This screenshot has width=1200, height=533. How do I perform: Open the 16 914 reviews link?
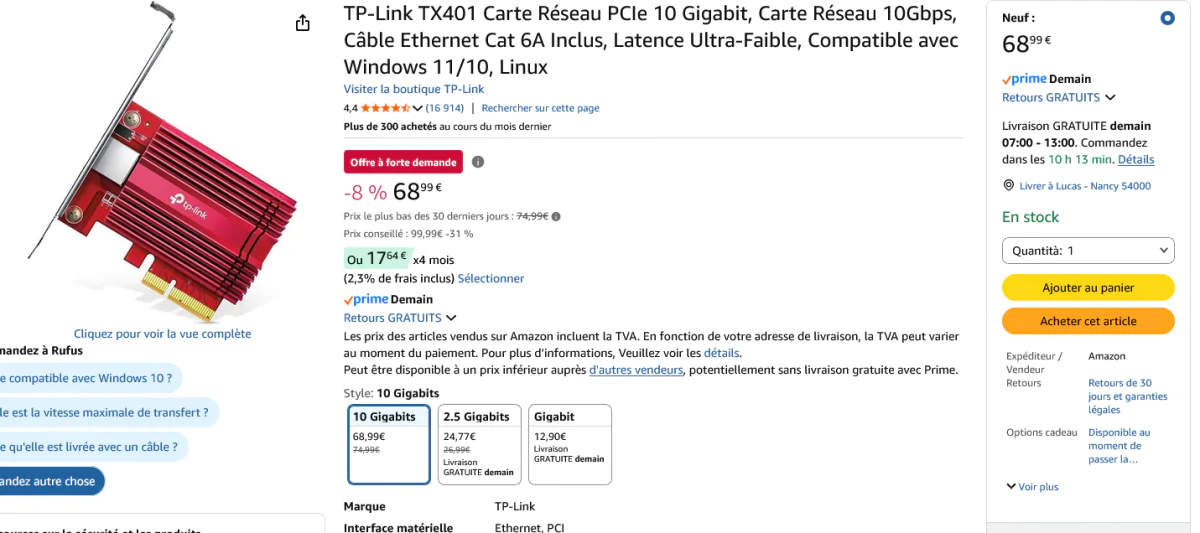tap(445, 108)
